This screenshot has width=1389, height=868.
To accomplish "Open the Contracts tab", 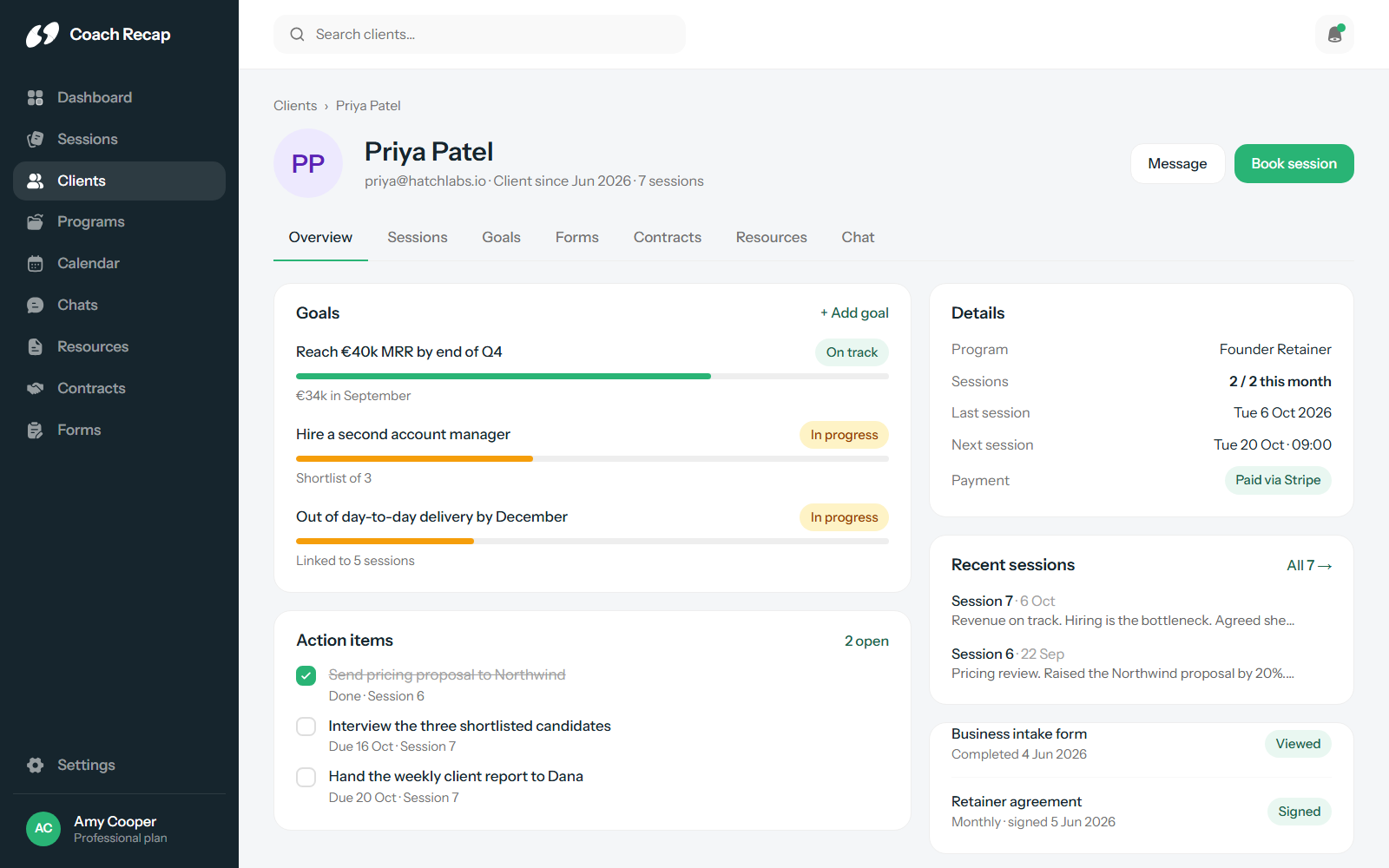I will pos(668,238).
